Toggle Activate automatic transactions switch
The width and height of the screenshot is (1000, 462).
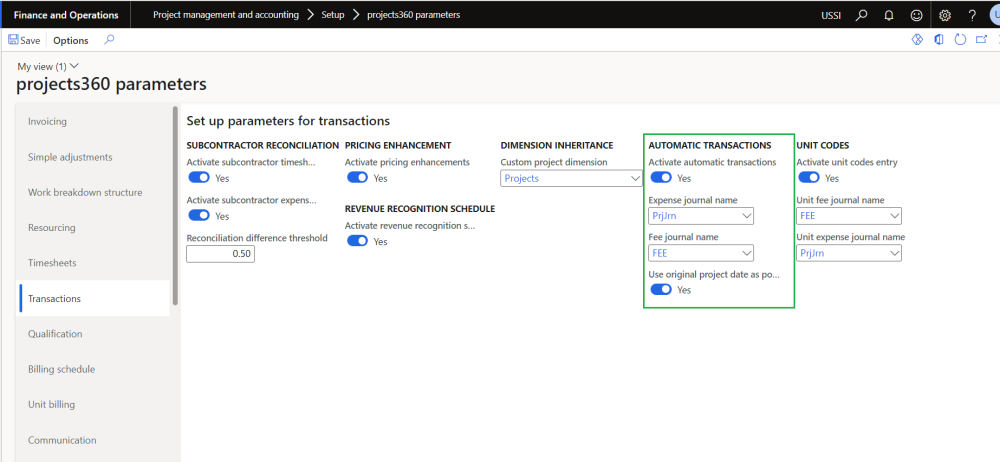click(660, 178)
